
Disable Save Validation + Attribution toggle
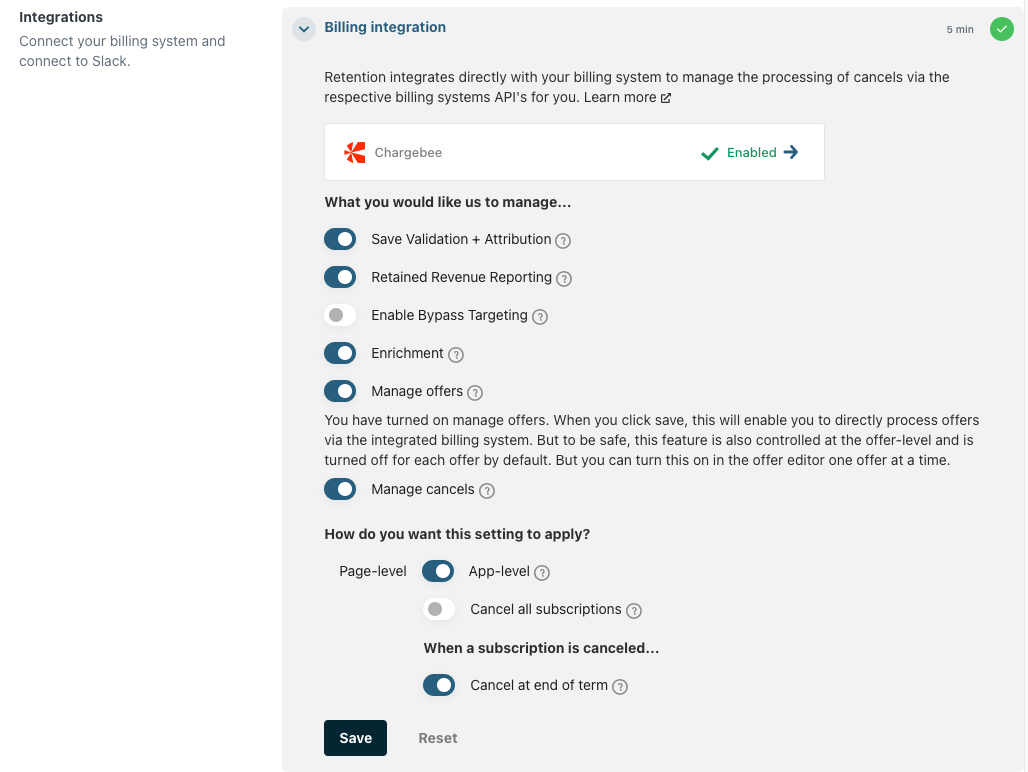click(x=340, y=239)
